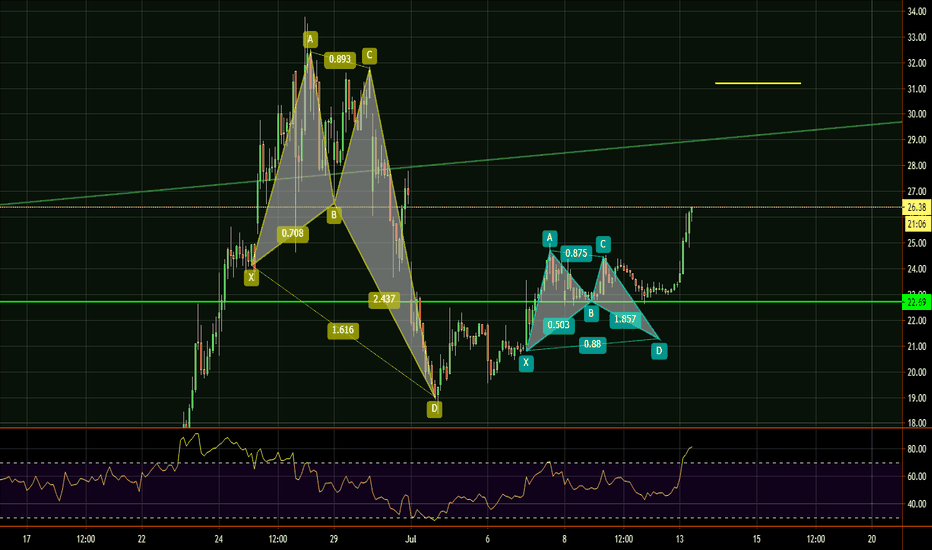932x550 pixels.
Task: Click the 22.00 price axis label
Action: coord(917,321)
